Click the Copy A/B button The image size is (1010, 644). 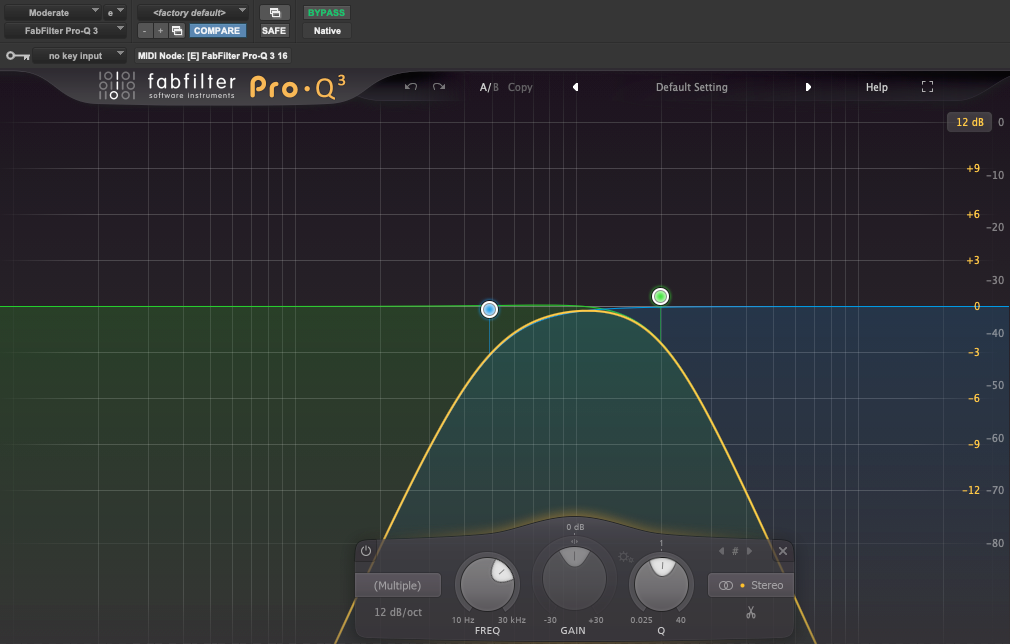[520, 87]
